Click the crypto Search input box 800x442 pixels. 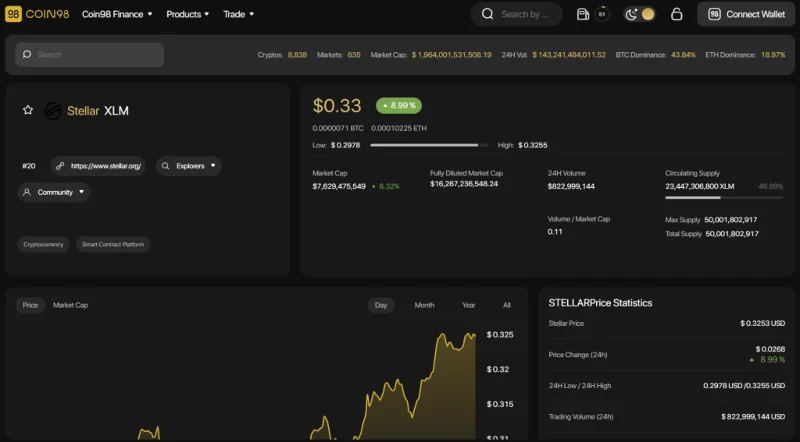tap(89, 55)
